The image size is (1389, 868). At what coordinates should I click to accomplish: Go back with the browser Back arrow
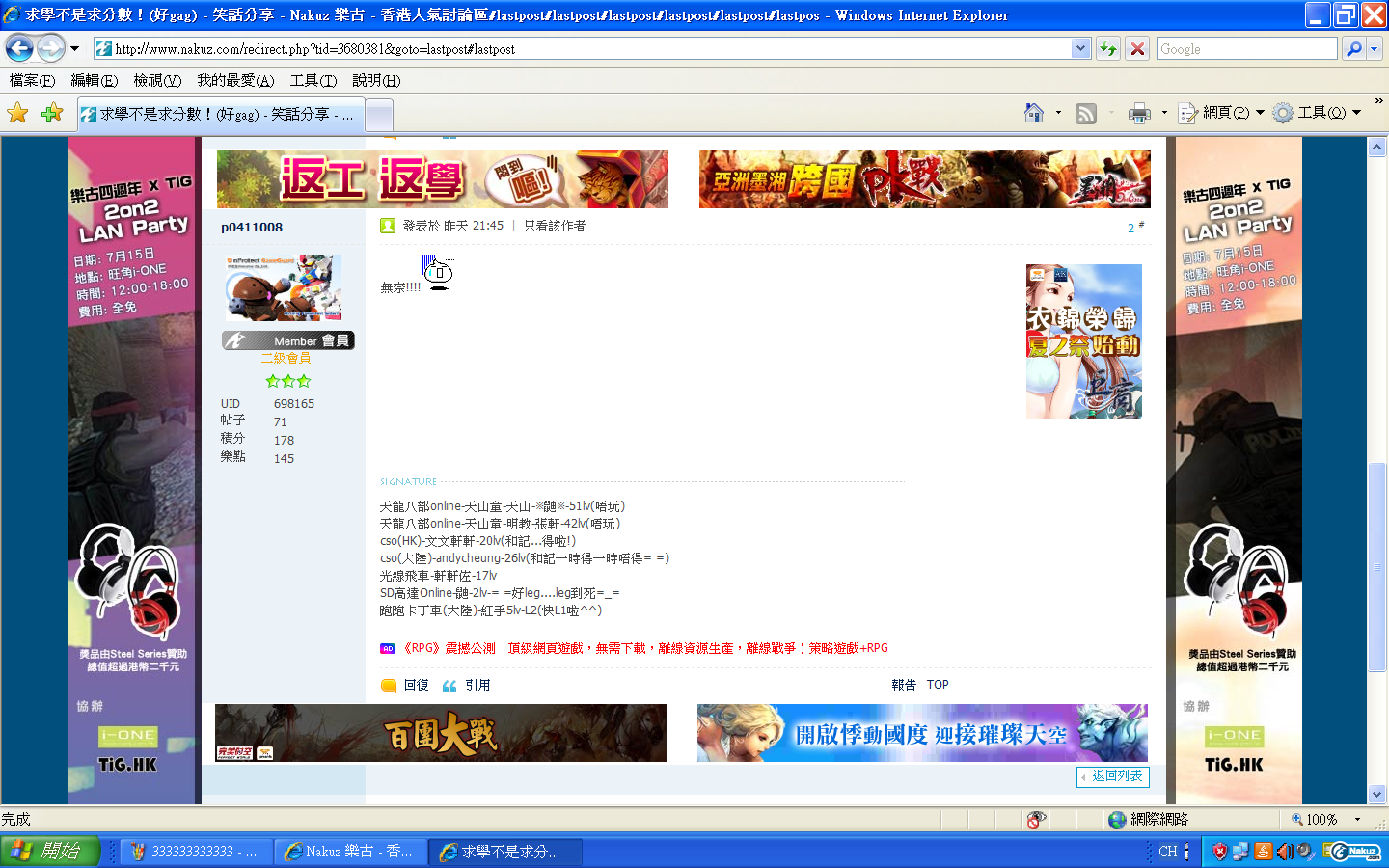[19, 47]
